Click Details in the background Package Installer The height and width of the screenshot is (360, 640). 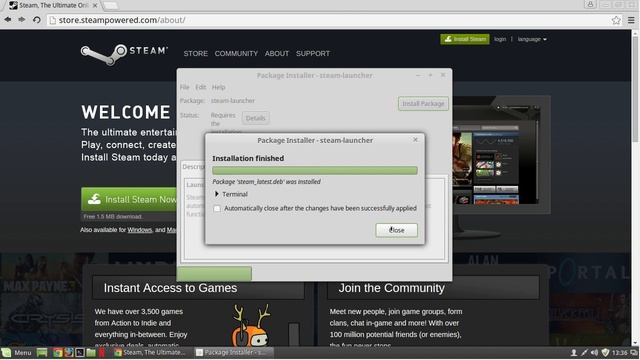click(256, 118)
